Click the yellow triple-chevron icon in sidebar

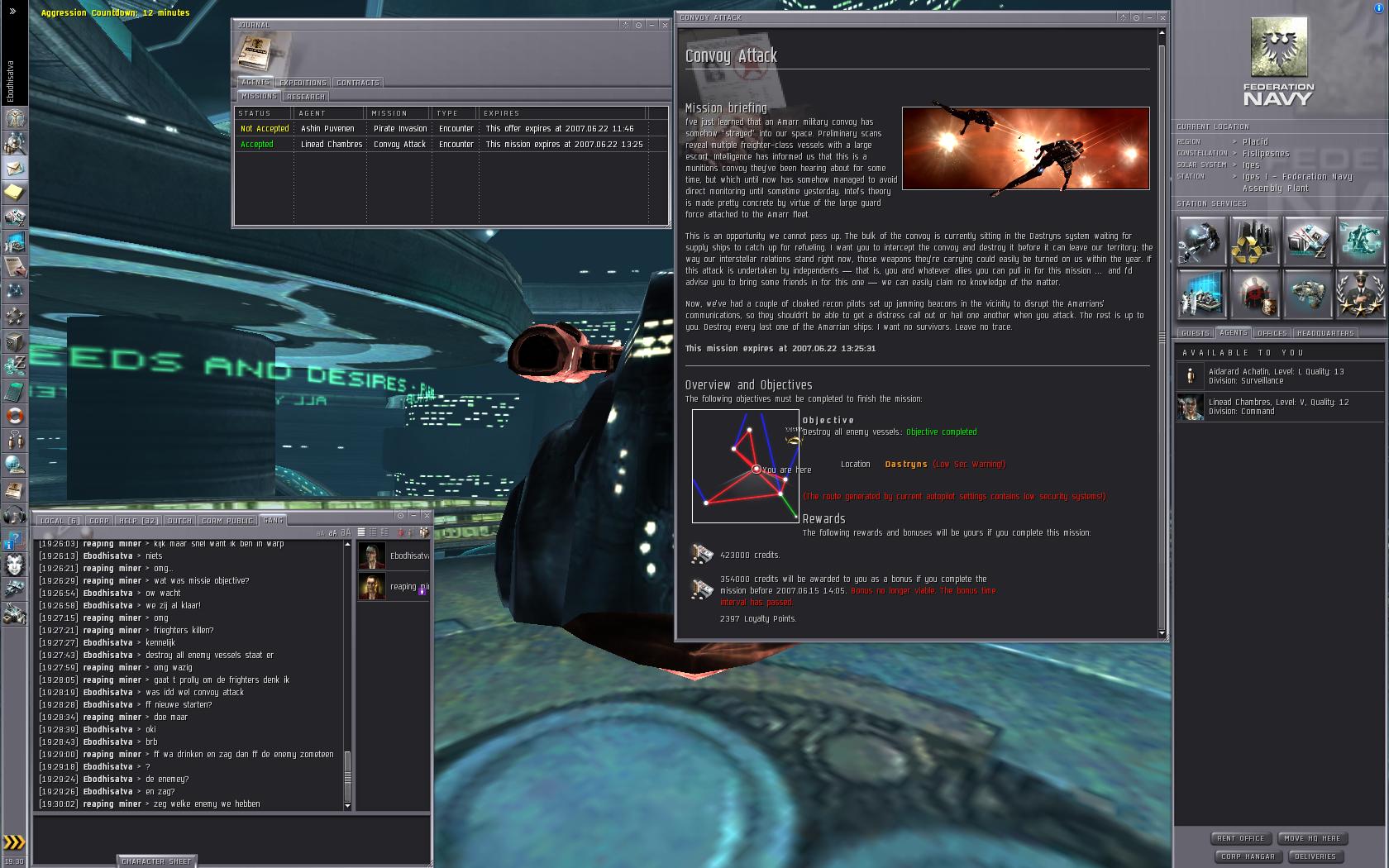coord(14,842)
